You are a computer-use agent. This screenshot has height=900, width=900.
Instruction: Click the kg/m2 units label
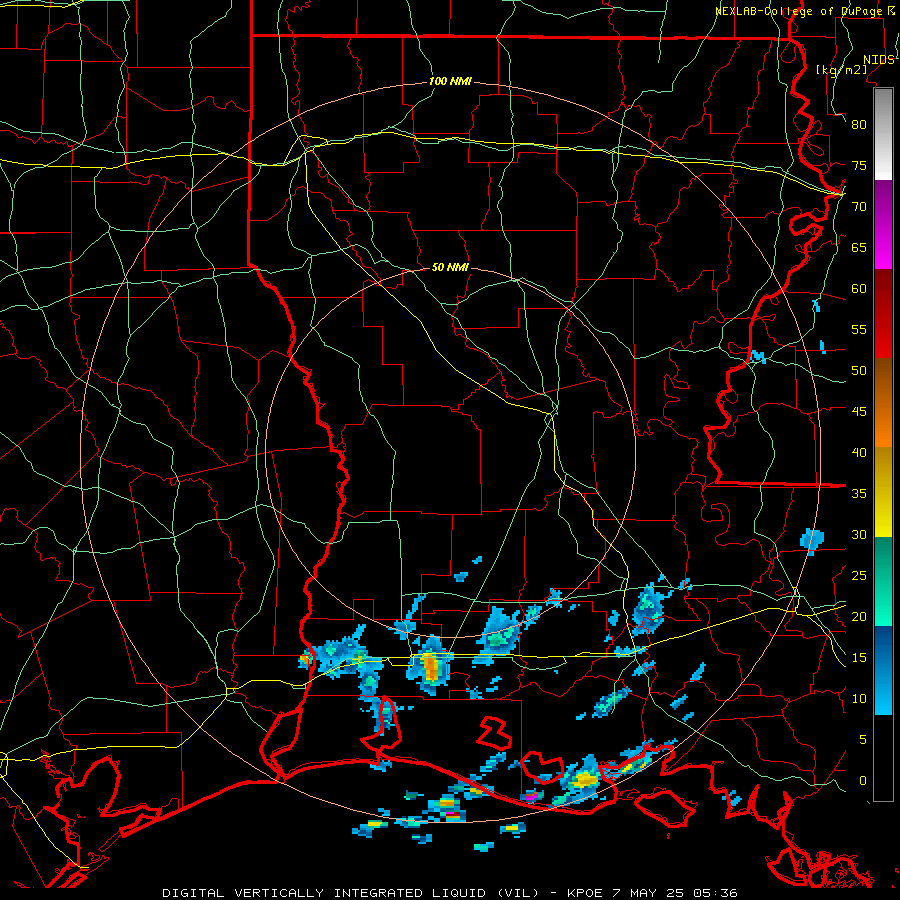841,70
